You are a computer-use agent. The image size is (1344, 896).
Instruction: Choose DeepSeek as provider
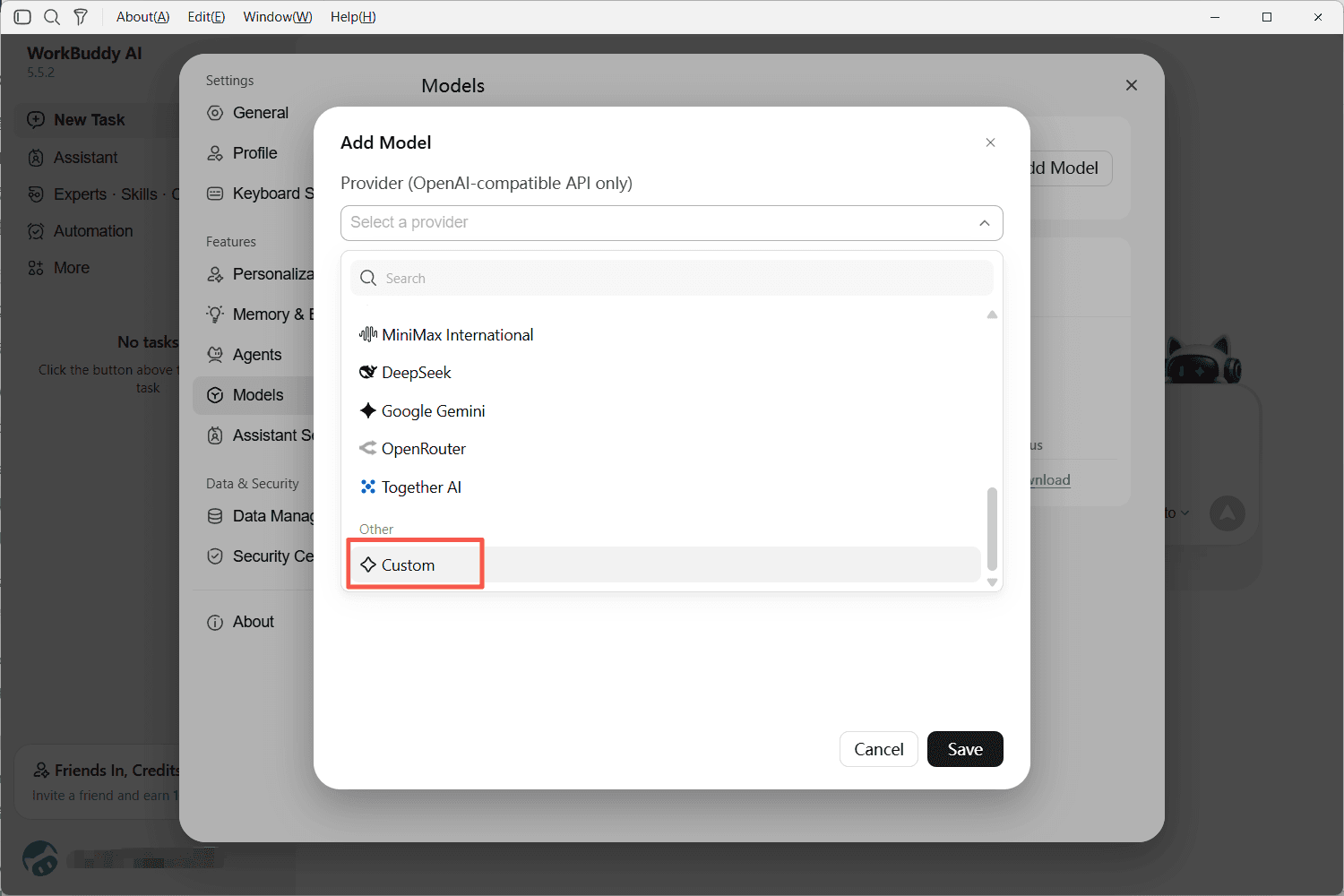666,373
